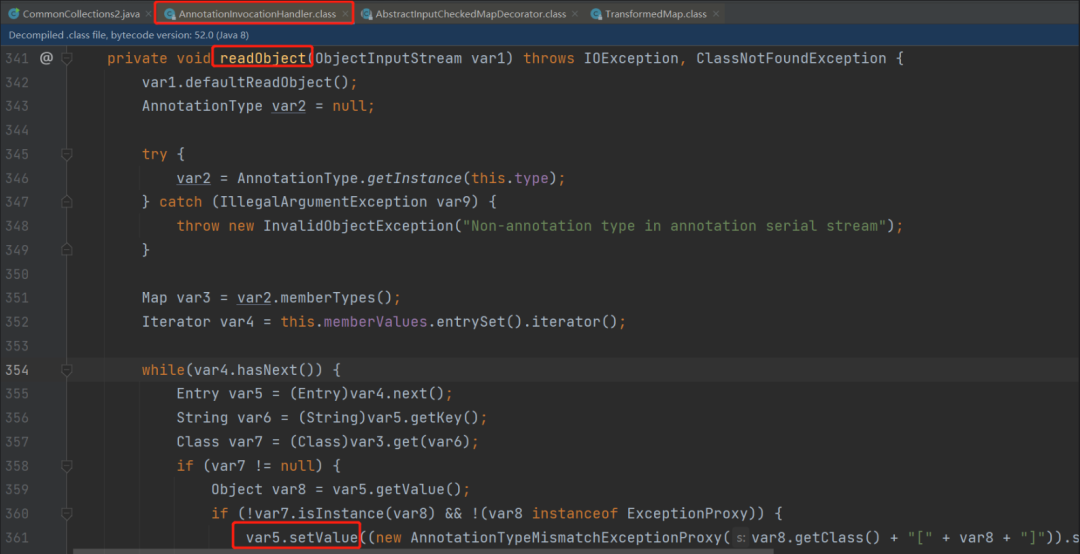Collapse the try block at line 345

click(67, 154)
